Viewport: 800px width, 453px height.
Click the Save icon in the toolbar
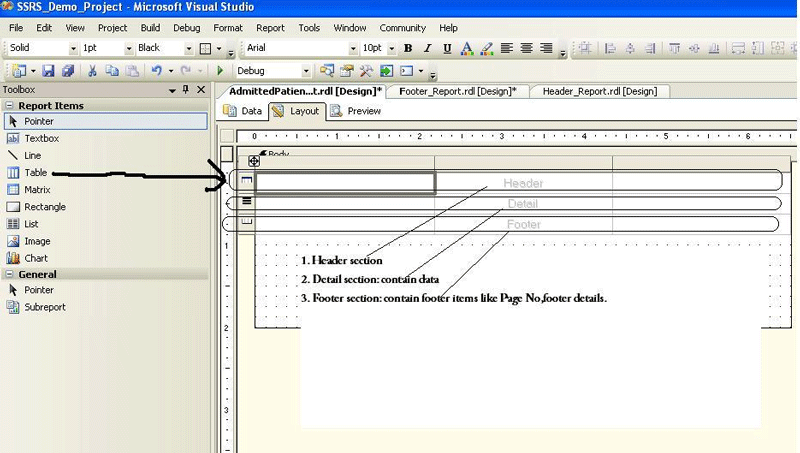click(47, 71)
